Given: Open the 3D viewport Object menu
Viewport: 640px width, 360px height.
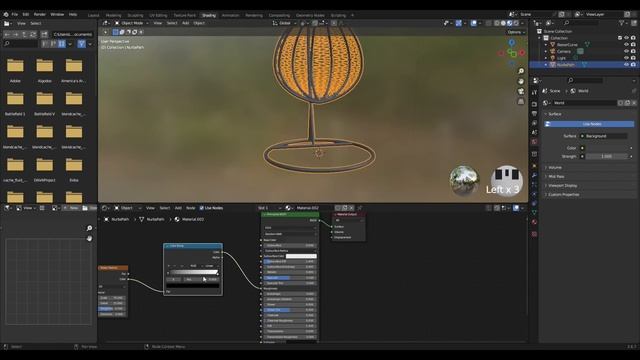Looking at the screenshot, I should click(199, 23).
